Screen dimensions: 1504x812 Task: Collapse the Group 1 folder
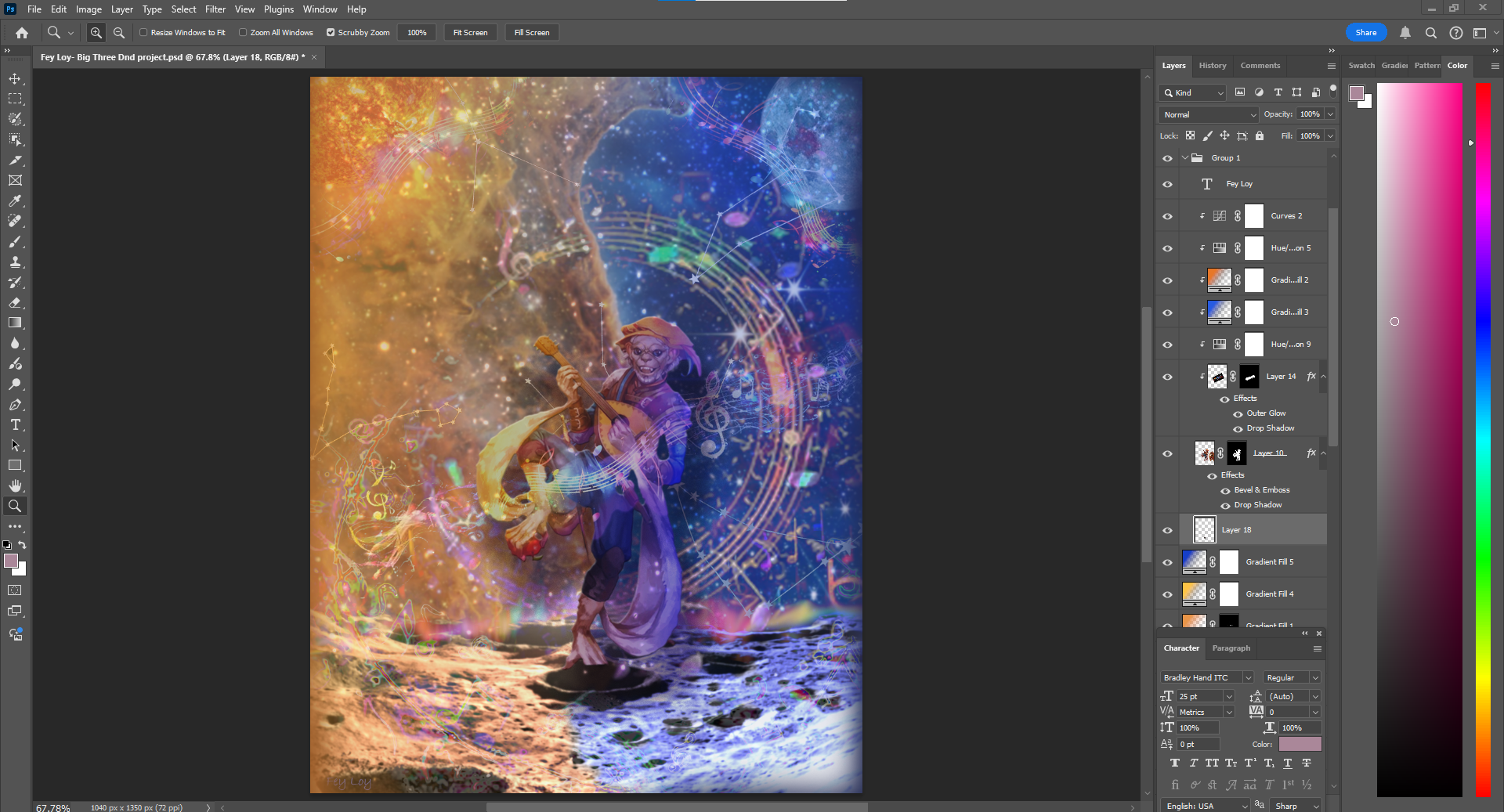(1185, 158)
